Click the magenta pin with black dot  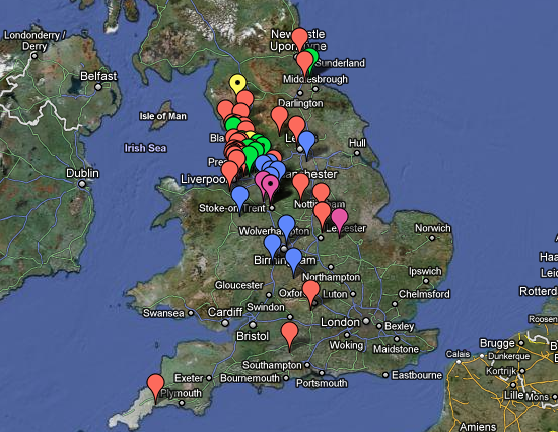pos(270,186)
